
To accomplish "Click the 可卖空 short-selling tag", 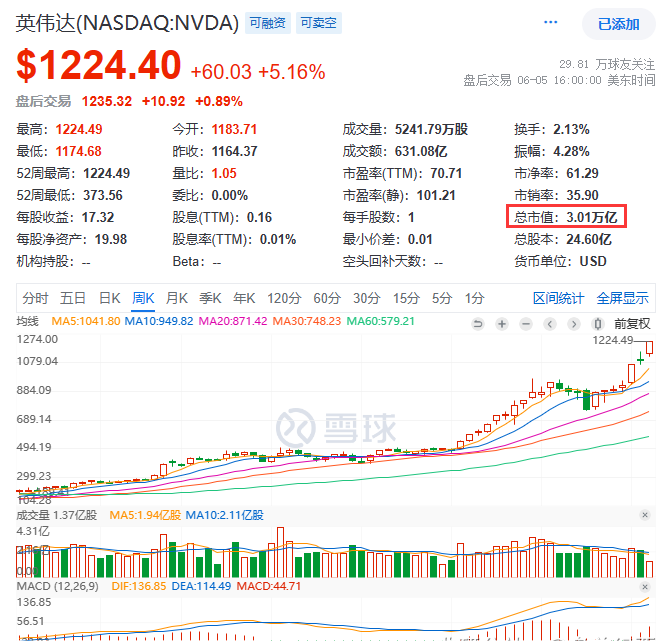I will point(319,23).
